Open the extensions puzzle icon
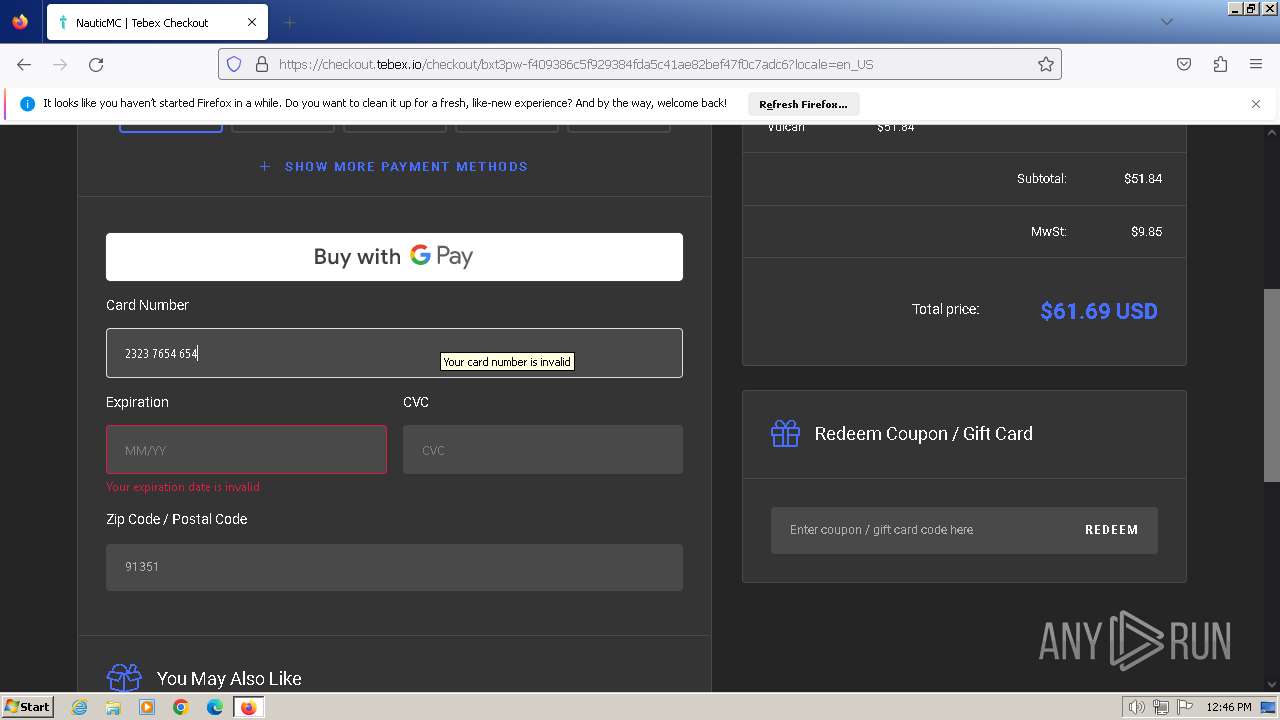The height and width of the screenshot is (720, 1280). click(1220, 64)
